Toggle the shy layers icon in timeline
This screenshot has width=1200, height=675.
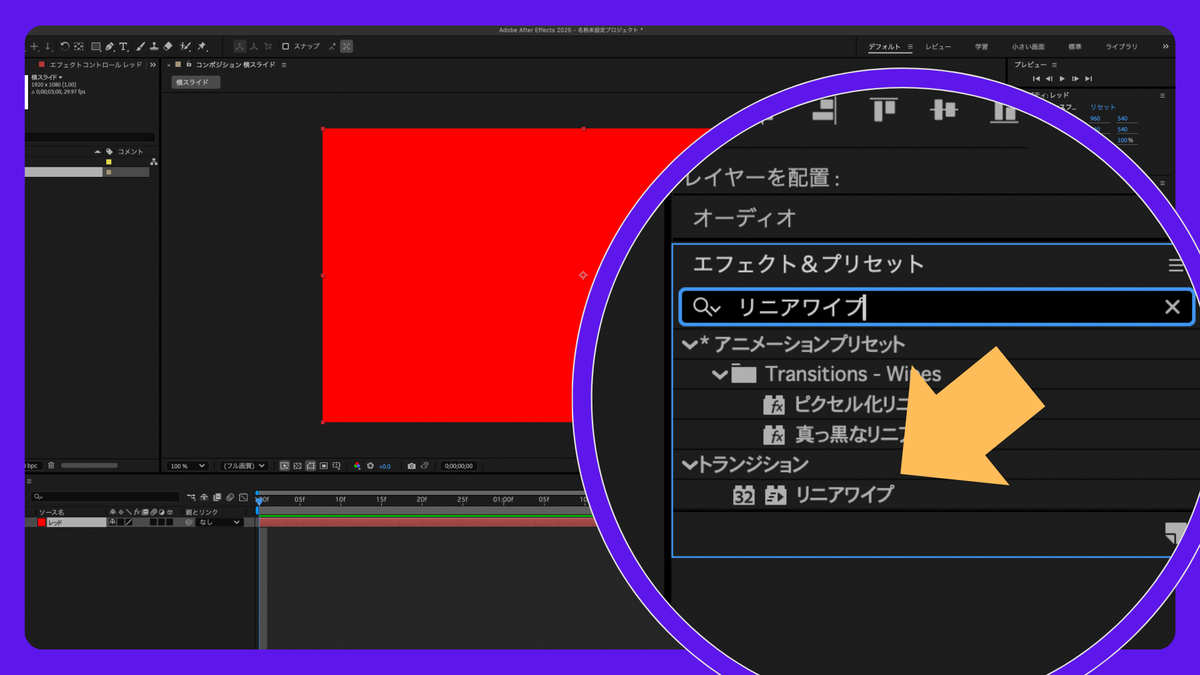coord(204,497)
